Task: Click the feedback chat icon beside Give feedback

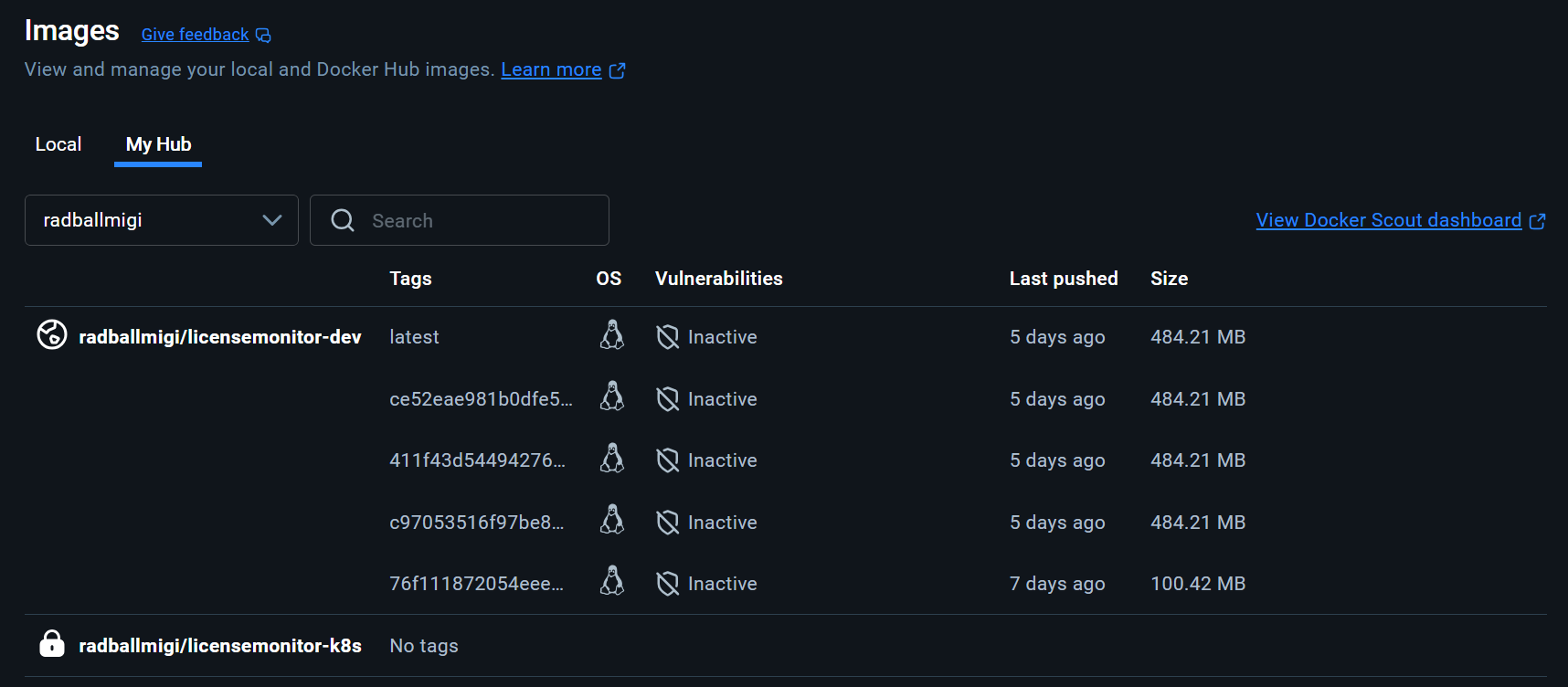Action: click(263, 36)
